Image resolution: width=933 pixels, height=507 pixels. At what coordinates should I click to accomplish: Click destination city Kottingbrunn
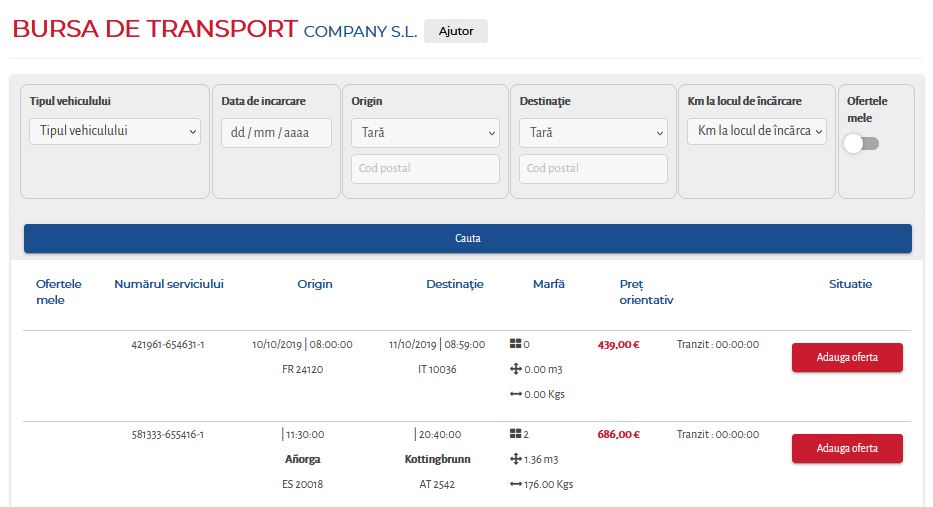pyautogui.click(x=437, y=459)
